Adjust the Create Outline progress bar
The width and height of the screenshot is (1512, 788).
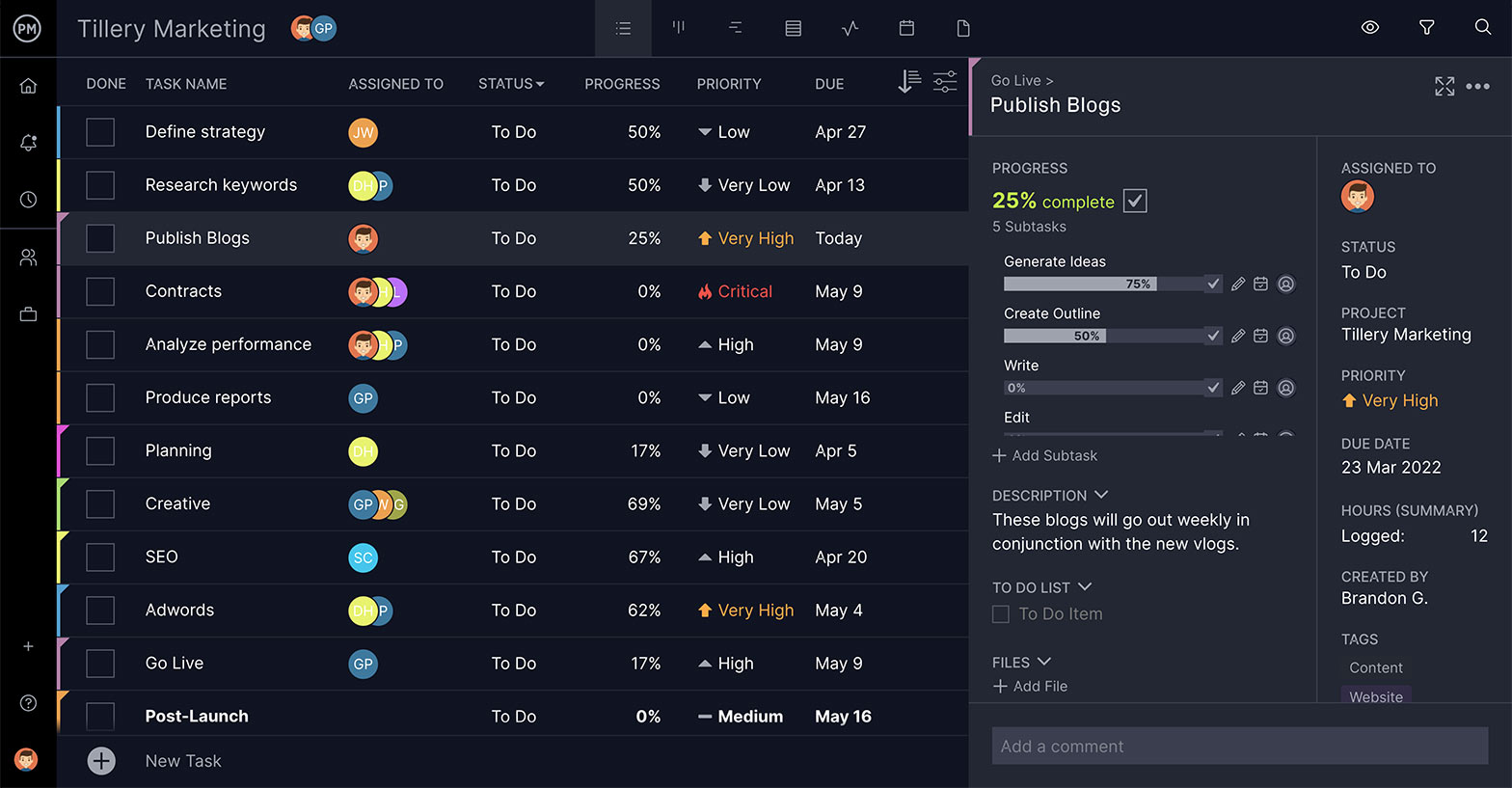click(x=1103, y=336)
